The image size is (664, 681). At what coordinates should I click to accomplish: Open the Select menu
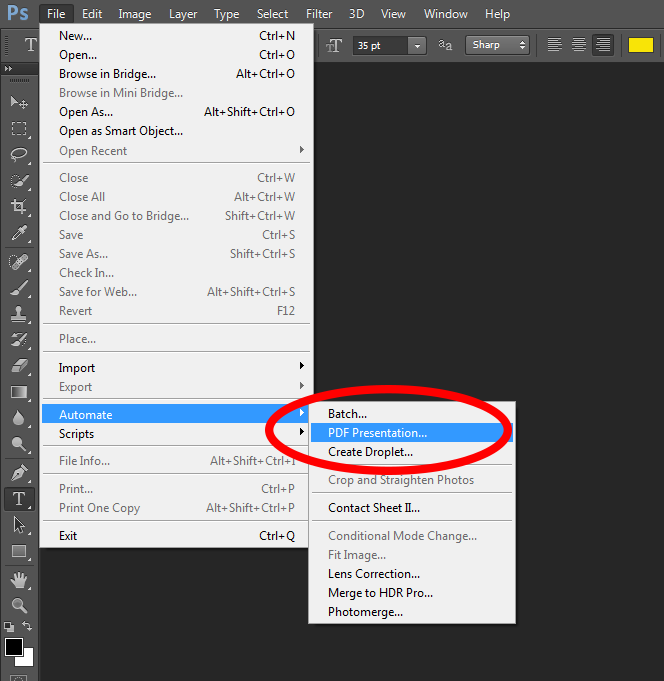(272, 14)
